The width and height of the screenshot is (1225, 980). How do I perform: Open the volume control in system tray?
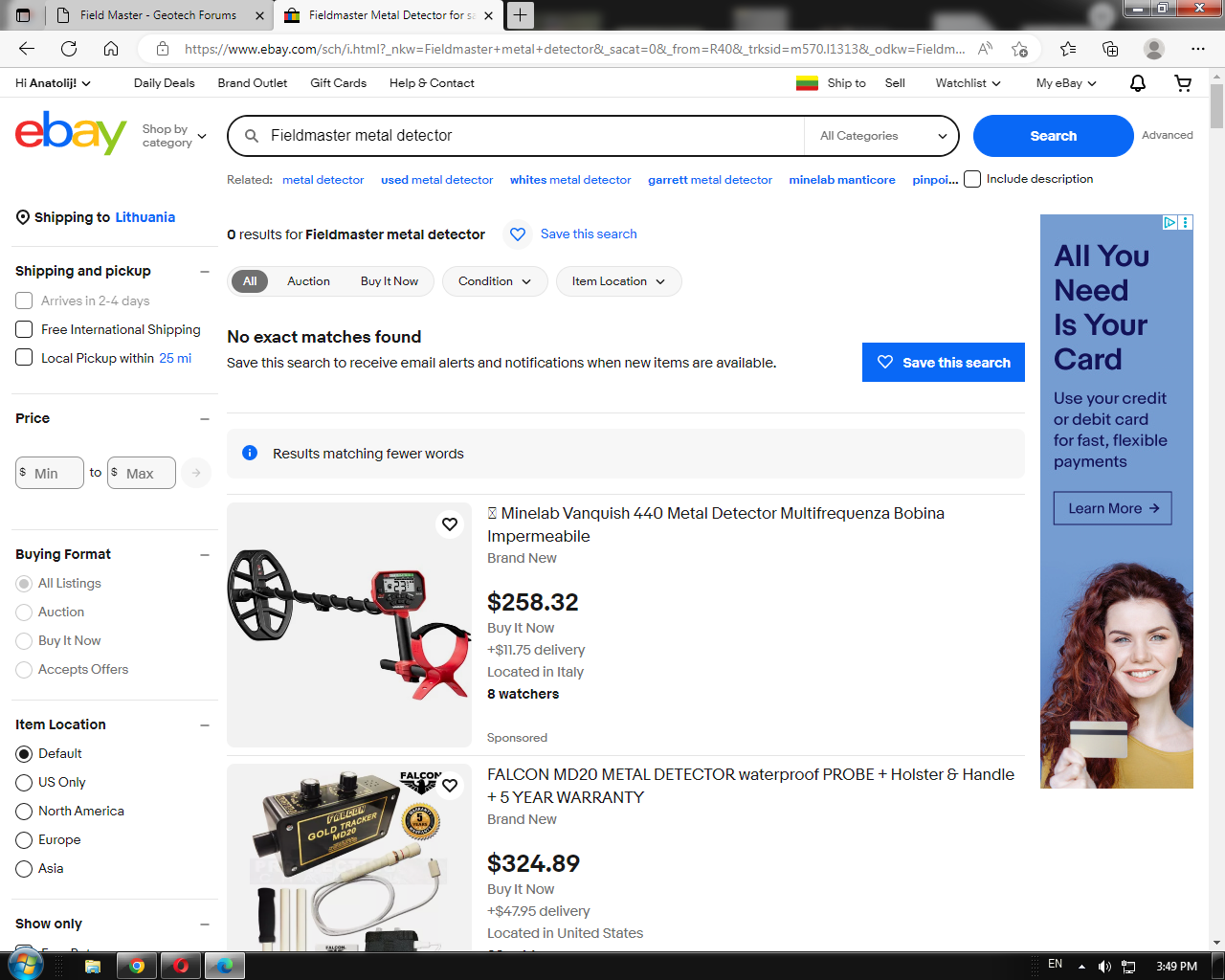[1104, 967]
